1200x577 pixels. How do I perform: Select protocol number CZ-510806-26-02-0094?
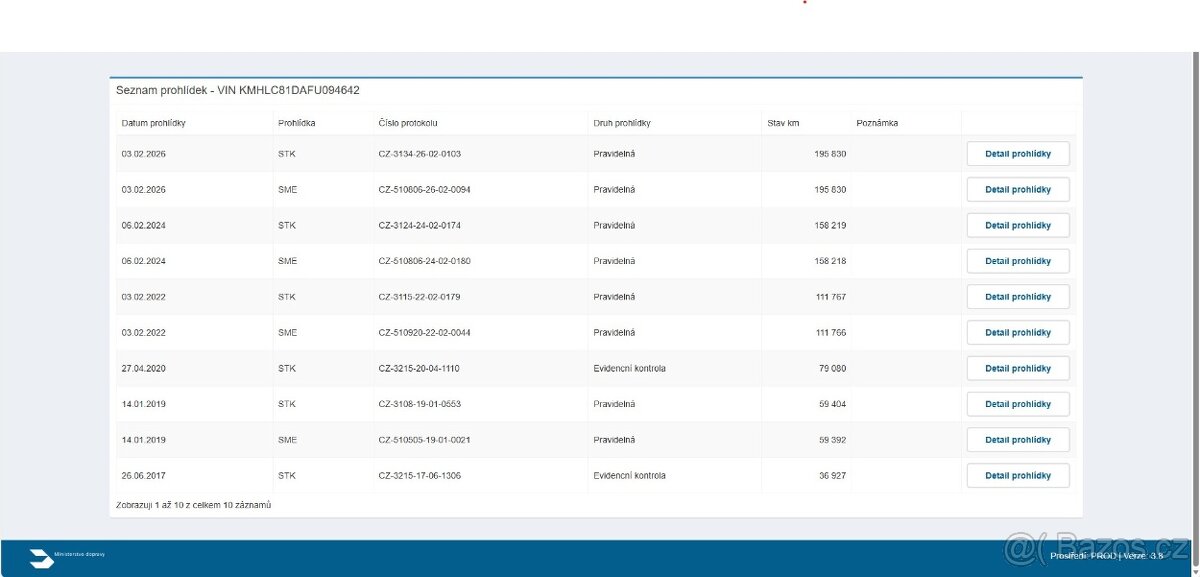tap(424, 190)
